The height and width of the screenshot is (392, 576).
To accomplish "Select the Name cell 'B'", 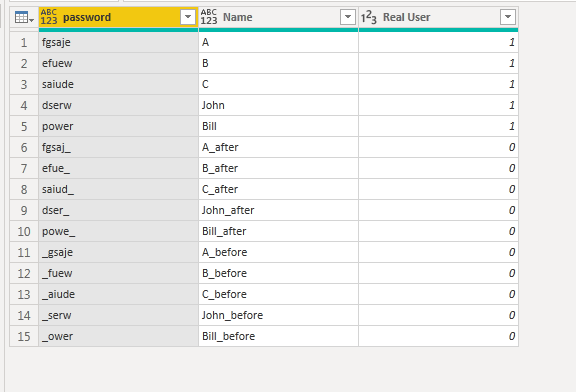I will coord(278,63).
